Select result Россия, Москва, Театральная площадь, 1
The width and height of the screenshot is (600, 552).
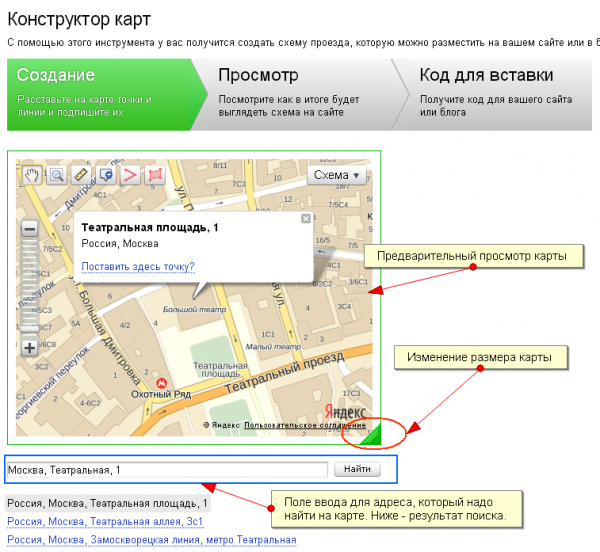[x=108, y=503]
